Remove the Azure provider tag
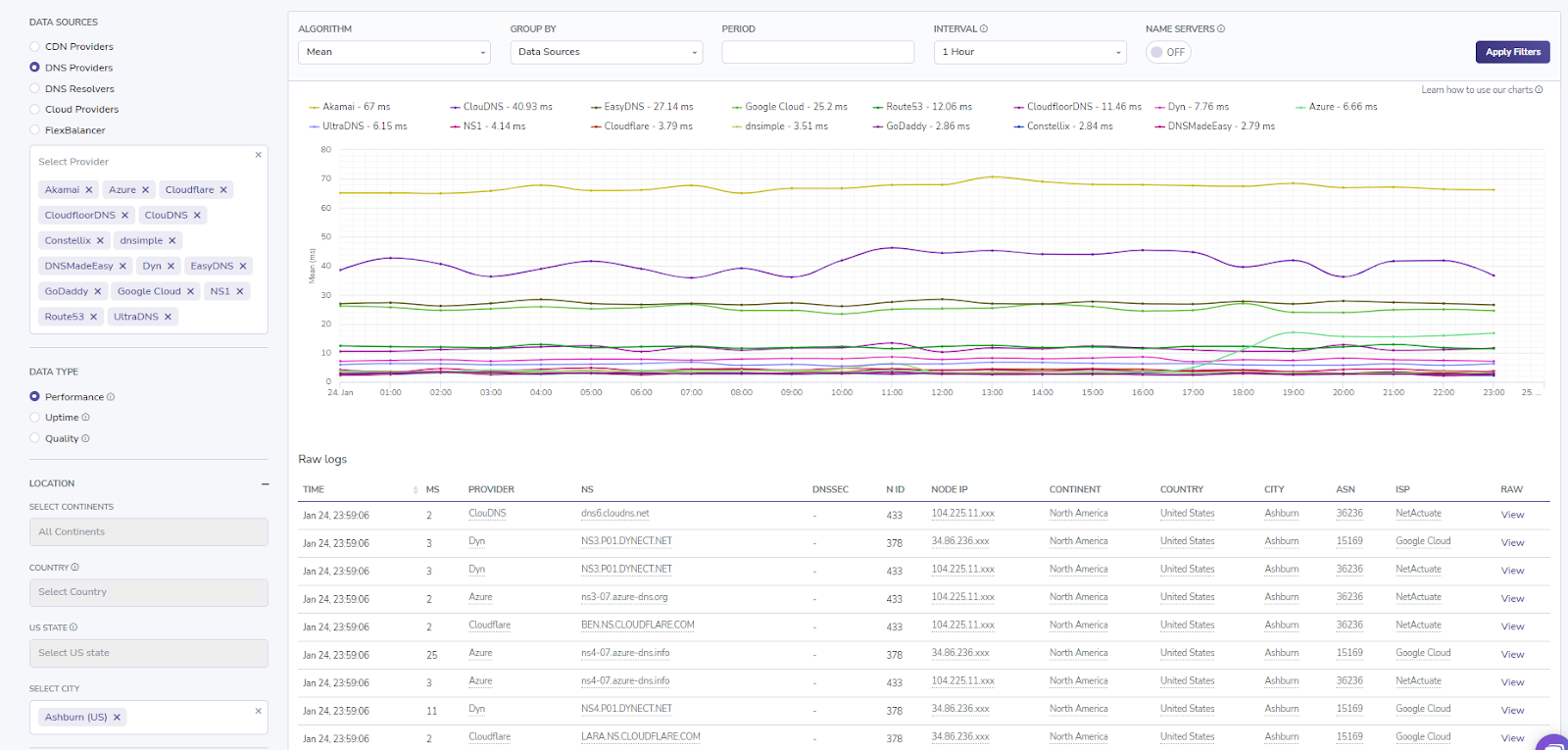The width and height of the screenshot is (1568, 750). [x=145, y=190]
